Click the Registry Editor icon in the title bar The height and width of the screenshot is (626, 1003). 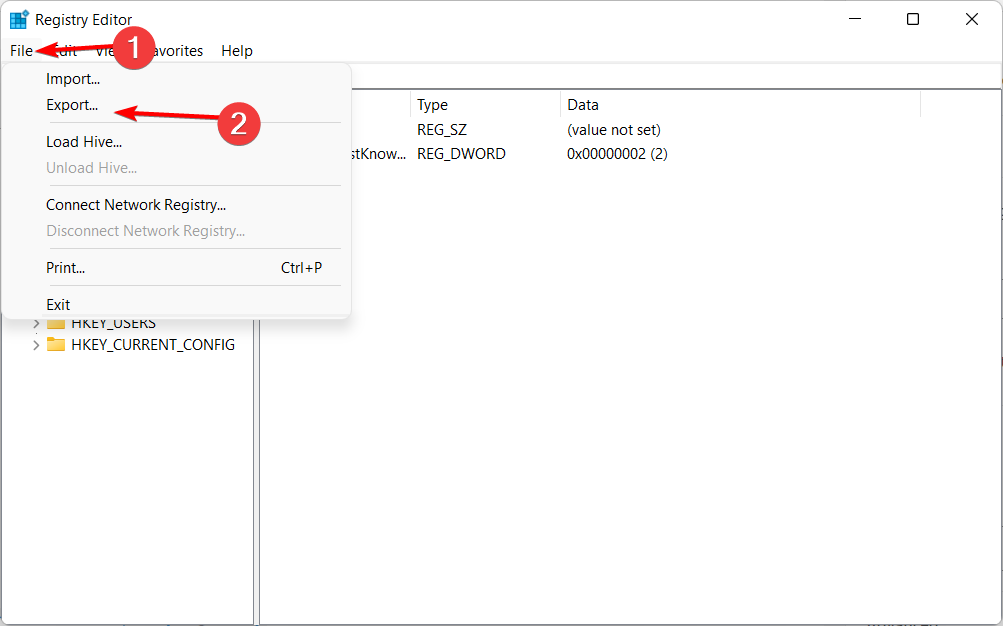(17, 18)
